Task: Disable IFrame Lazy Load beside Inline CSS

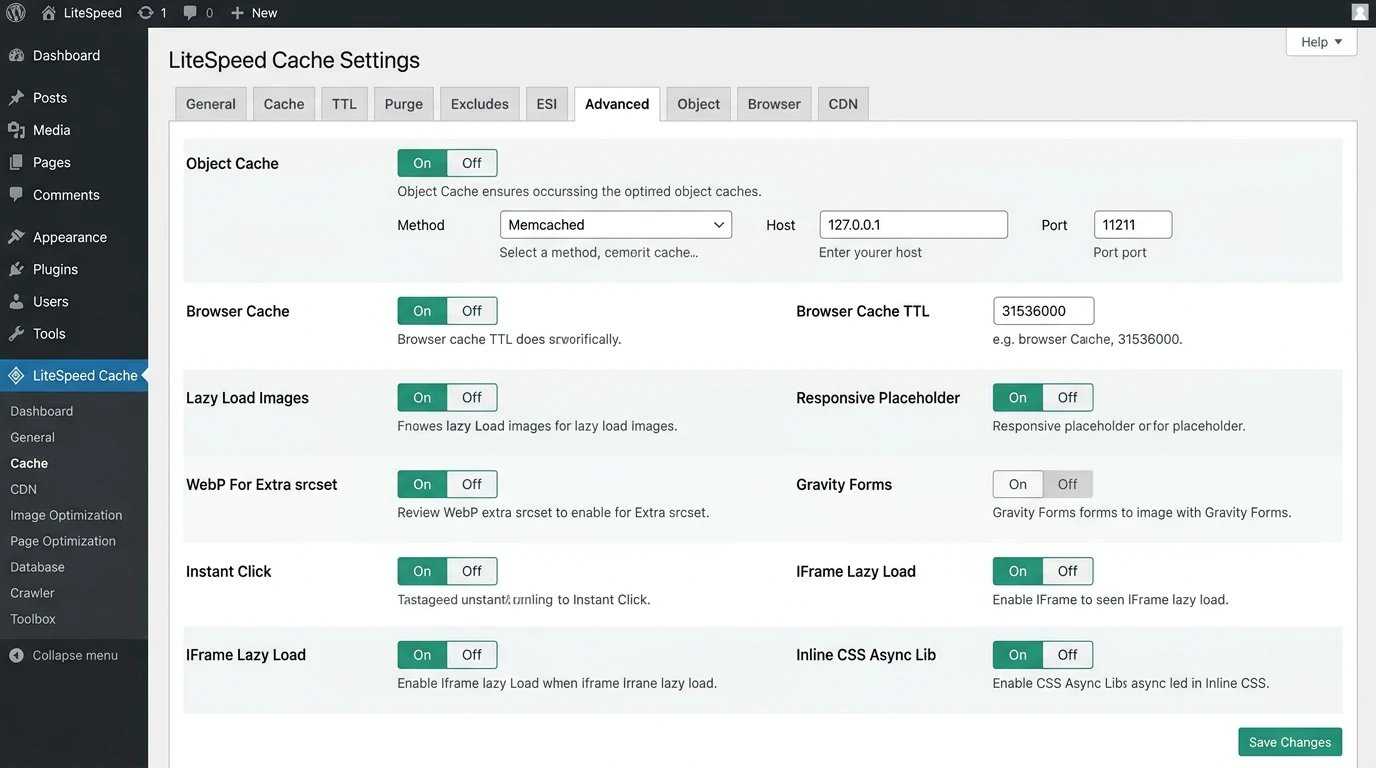Action: tap(472, 655)
